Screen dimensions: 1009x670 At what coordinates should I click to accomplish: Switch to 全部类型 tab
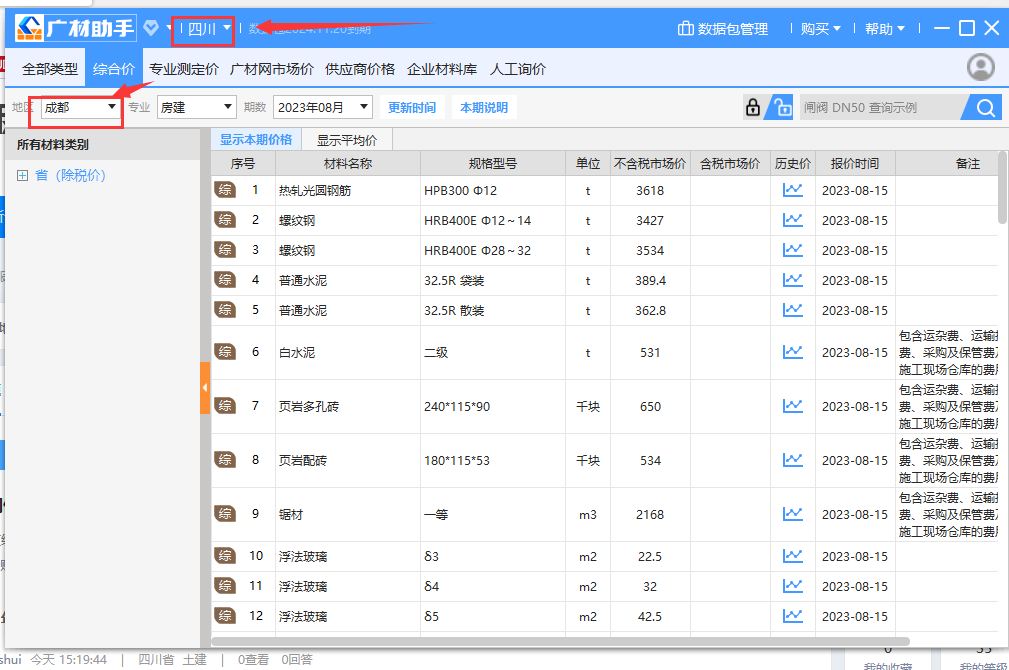click(x=50, y=69)
